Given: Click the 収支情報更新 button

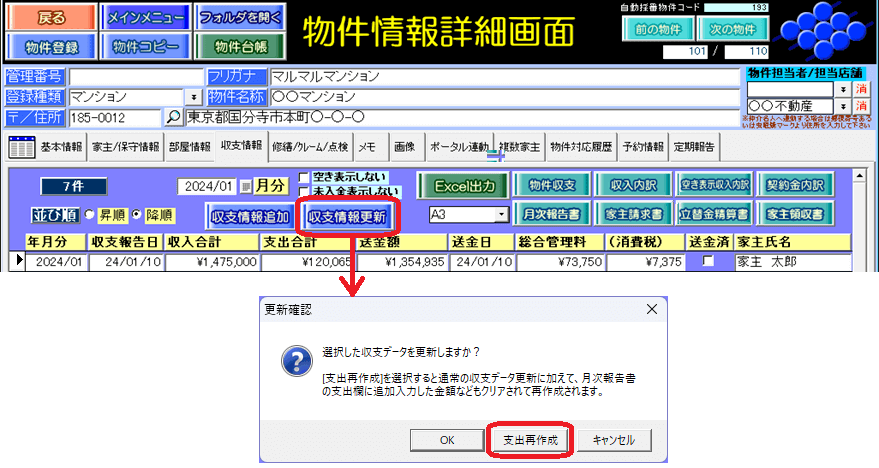Looking at the screenshot, I should click(x=347, y=216).
